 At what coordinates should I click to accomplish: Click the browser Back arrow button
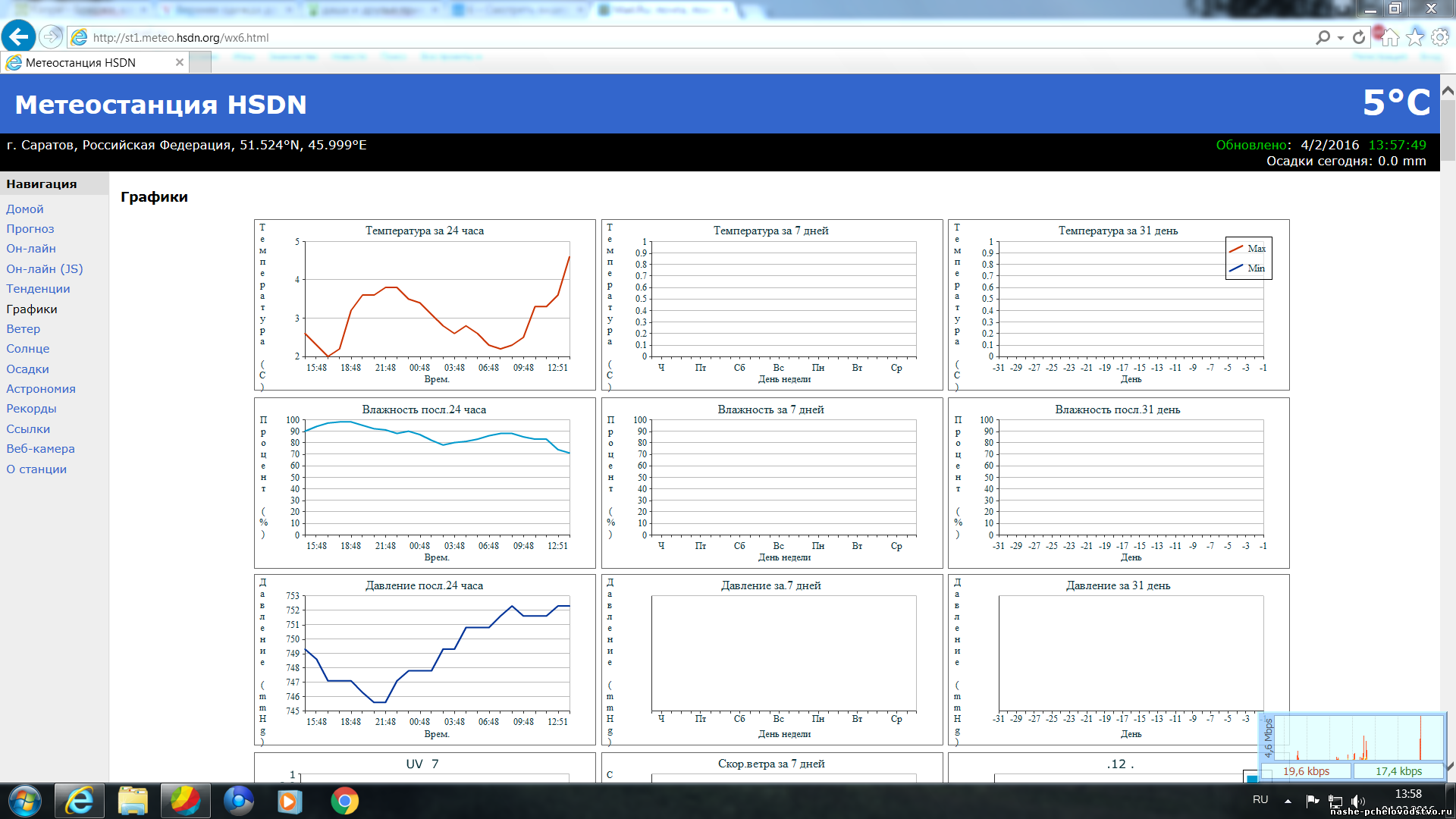[x=18, y=36]
